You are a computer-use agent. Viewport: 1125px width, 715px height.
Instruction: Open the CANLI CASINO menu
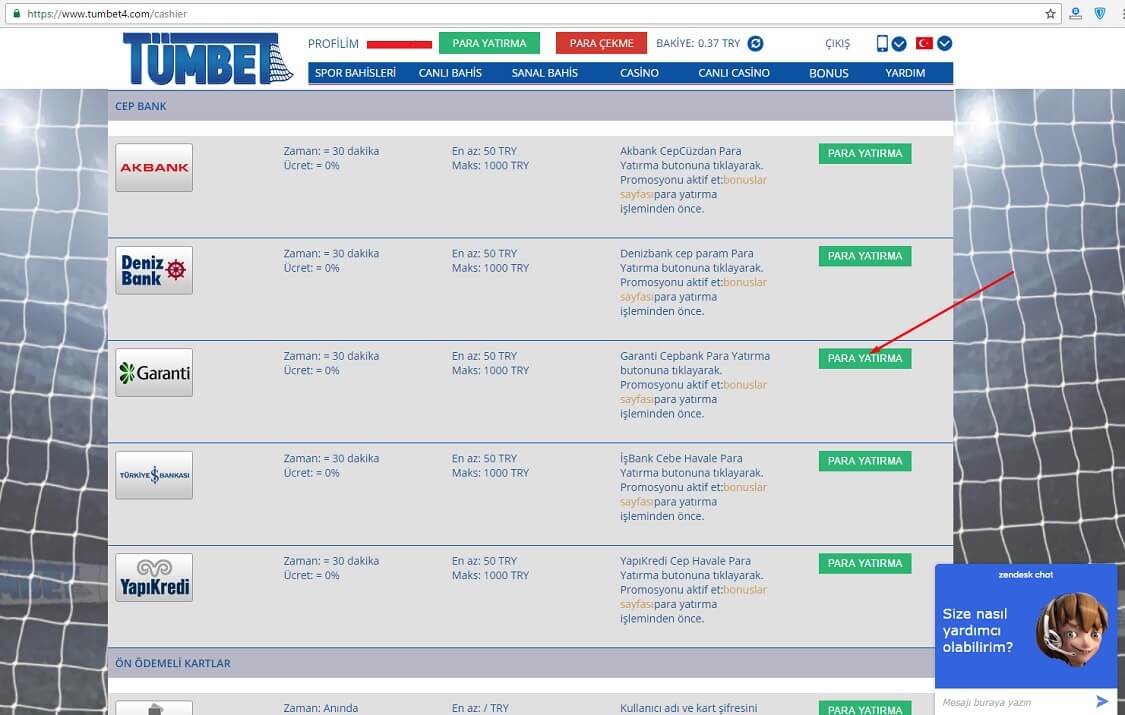coord(733,73)
